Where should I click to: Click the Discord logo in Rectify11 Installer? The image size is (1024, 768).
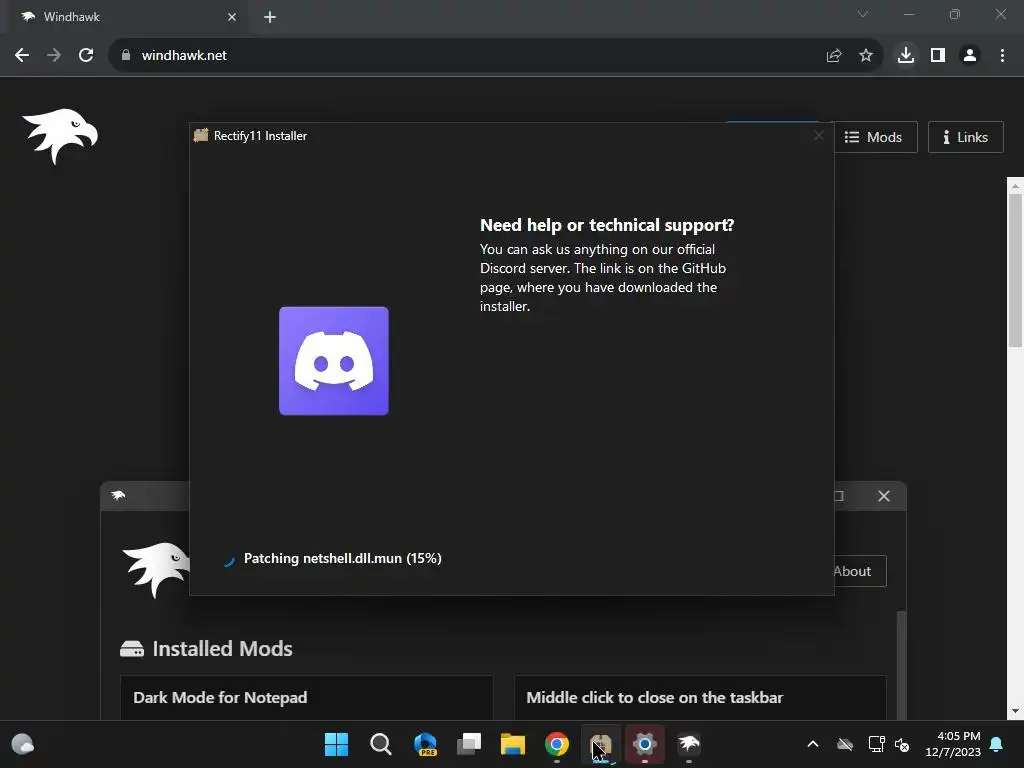[x=334, y=360]
